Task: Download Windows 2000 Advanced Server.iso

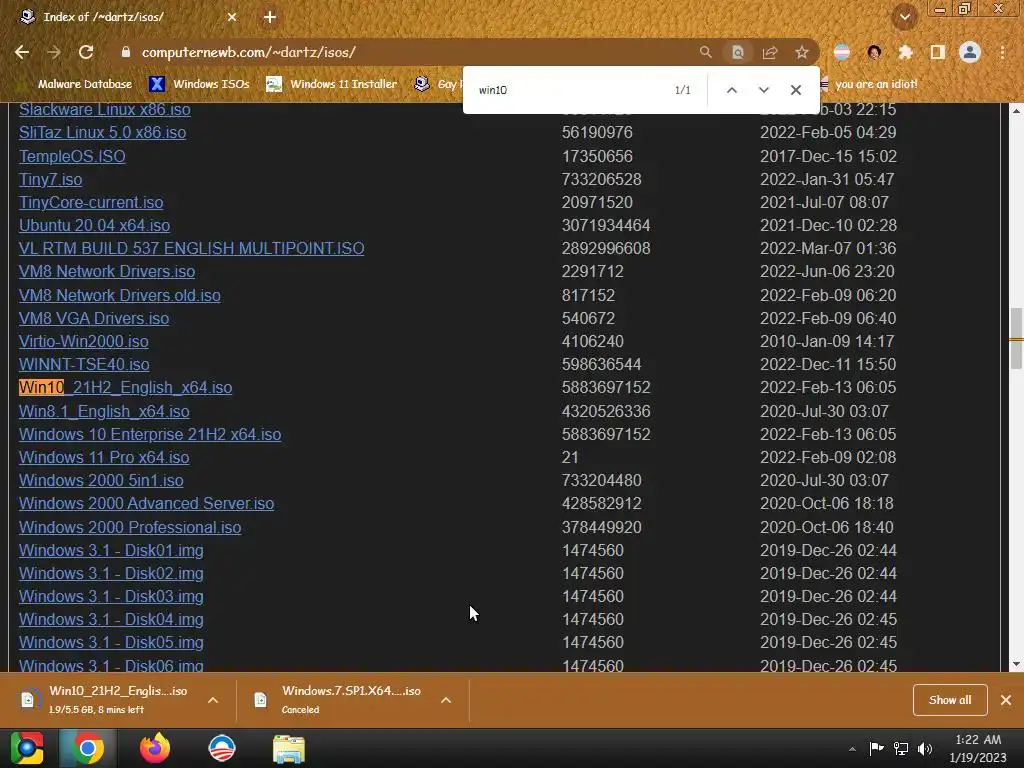Action: 146,504
